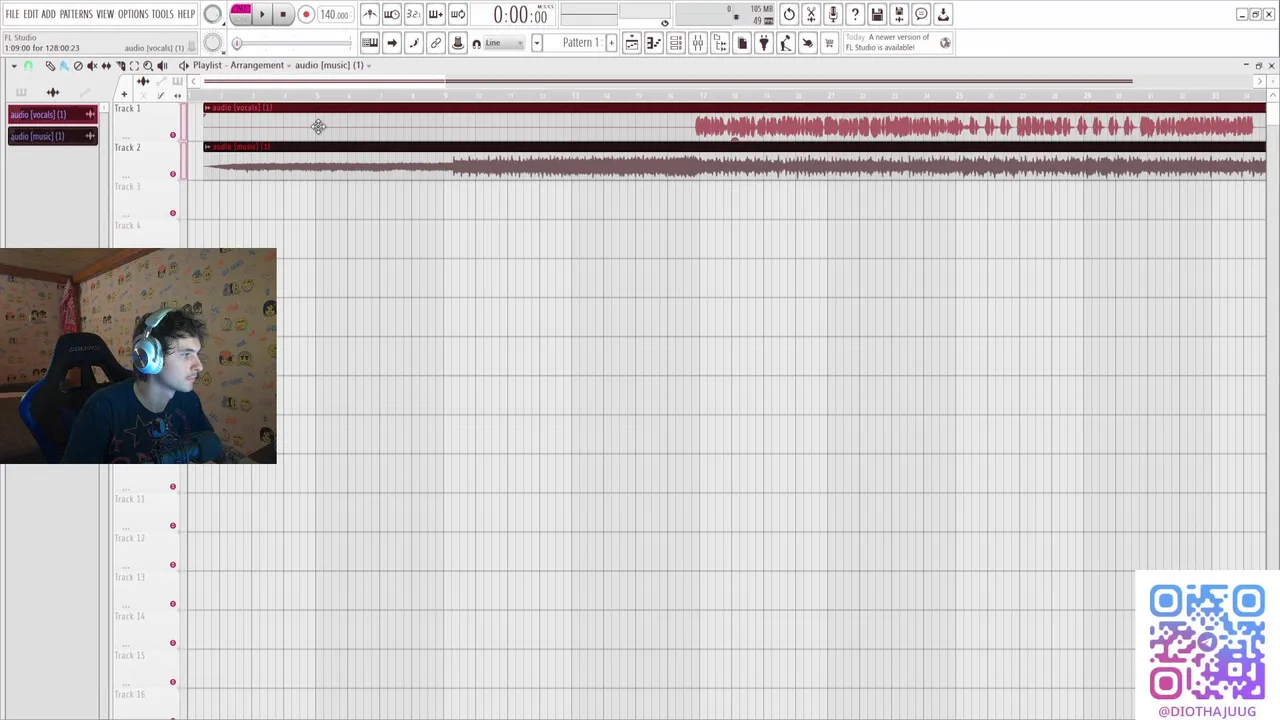Click the Stop button in transport
1280x720 pixels.
(282, 15)
